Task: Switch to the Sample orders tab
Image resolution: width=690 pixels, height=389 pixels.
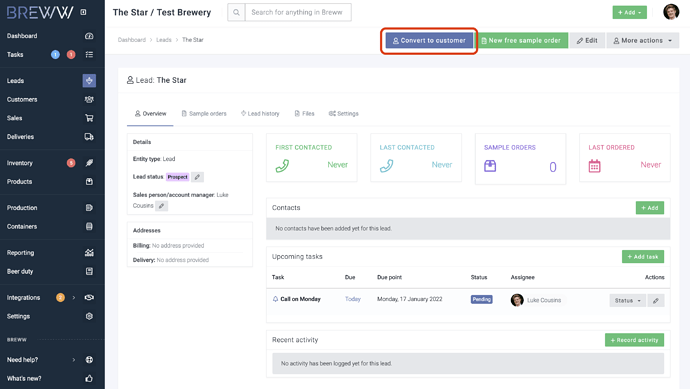Action: pos(204,114)
